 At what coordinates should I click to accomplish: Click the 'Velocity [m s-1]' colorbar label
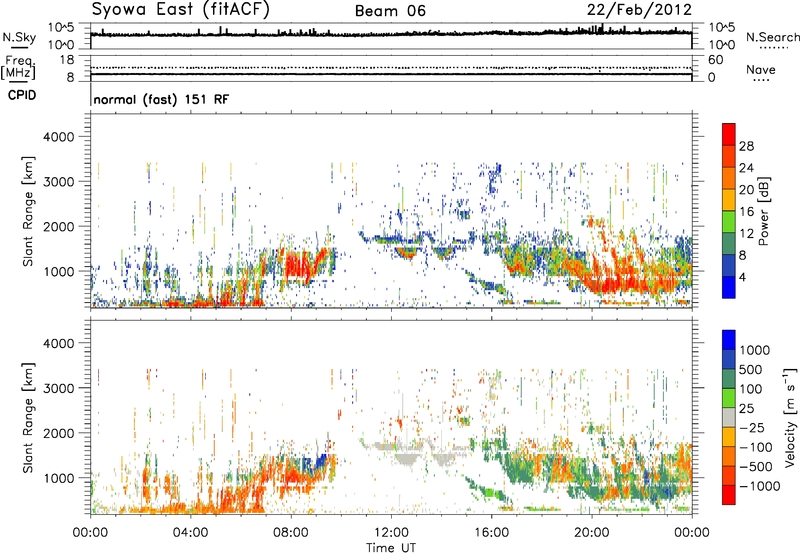coord(790,417)
